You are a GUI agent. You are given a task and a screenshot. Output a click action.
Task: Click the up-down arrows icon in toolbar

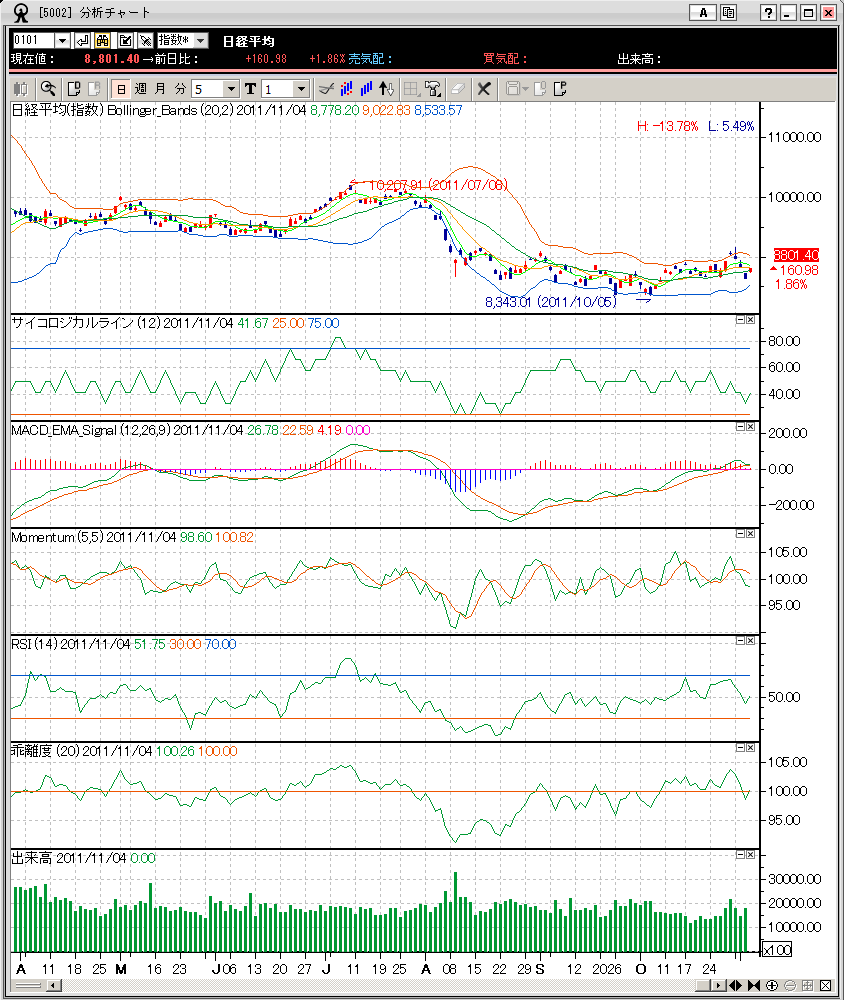tap(387, 88)
